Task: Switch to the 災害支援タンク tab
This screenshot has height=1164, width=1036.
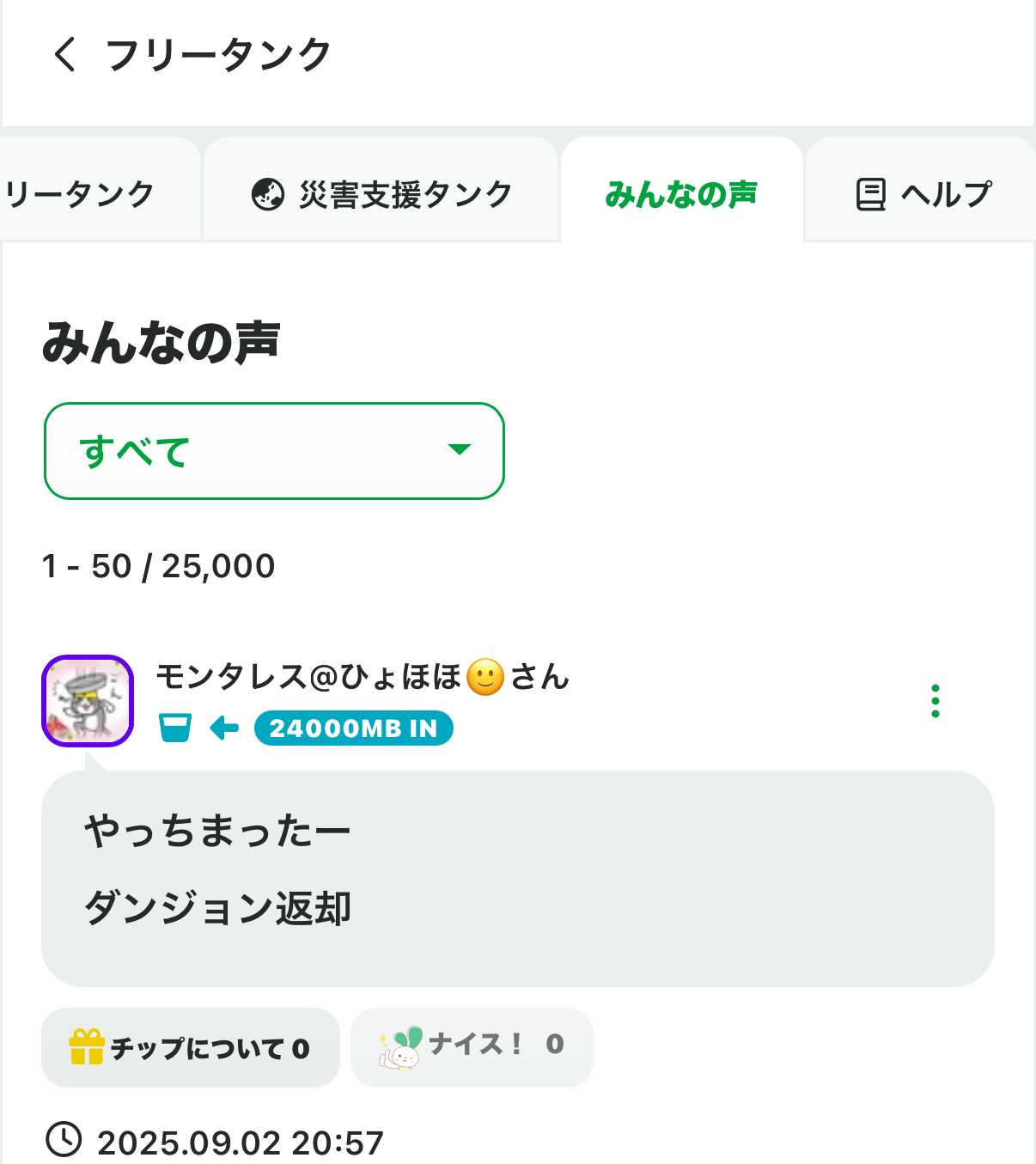Action: tap(382, 194)
